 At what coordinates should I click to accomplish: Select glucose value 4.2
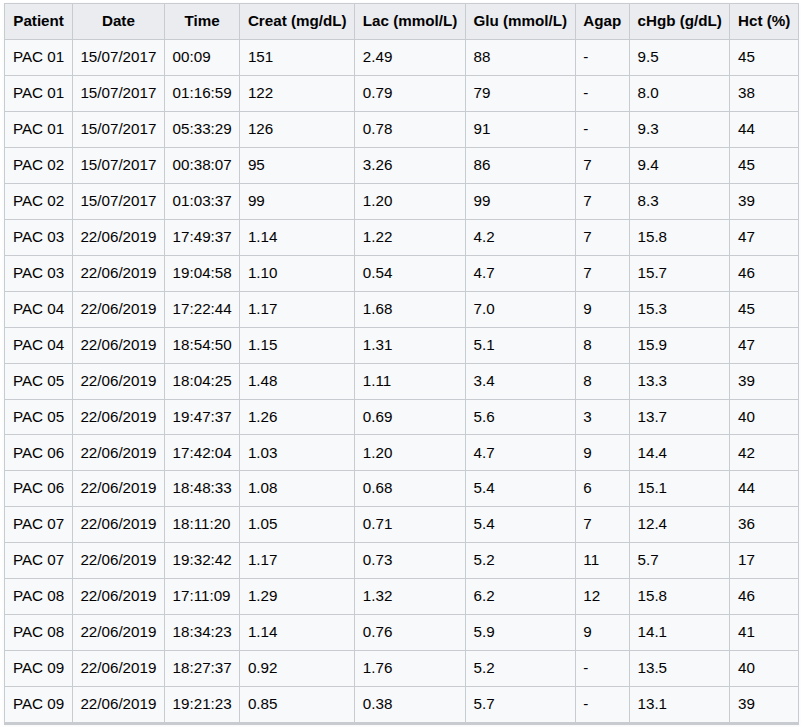[520, 237]
